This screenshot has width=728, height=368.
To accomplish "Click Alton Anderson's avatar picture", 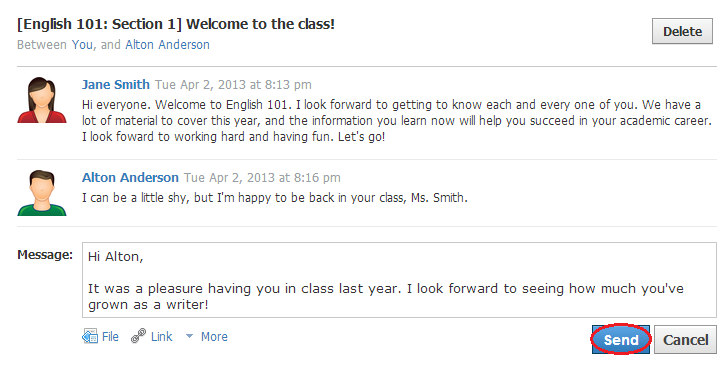I will coord(42,193).
